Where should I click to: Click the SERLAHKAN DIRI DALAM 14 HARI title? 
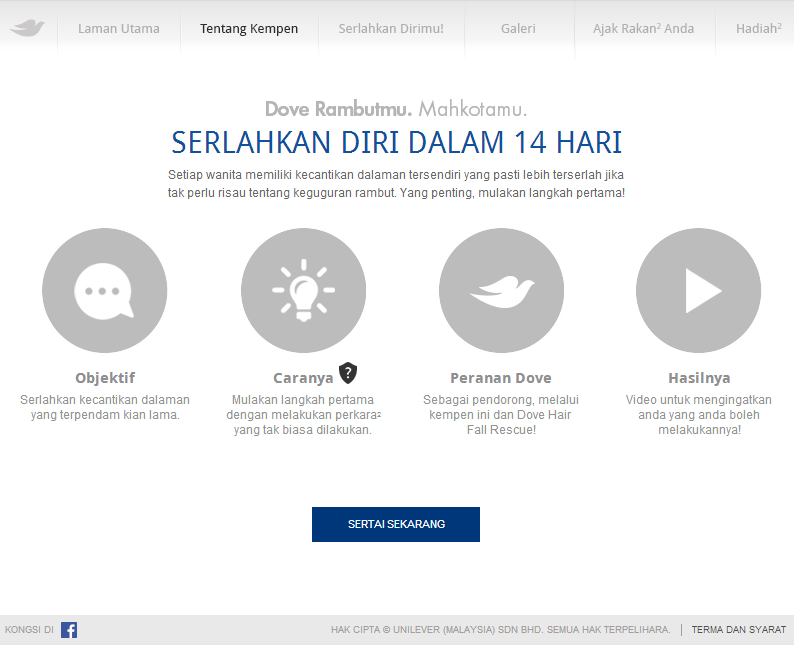tap(396, 142)
